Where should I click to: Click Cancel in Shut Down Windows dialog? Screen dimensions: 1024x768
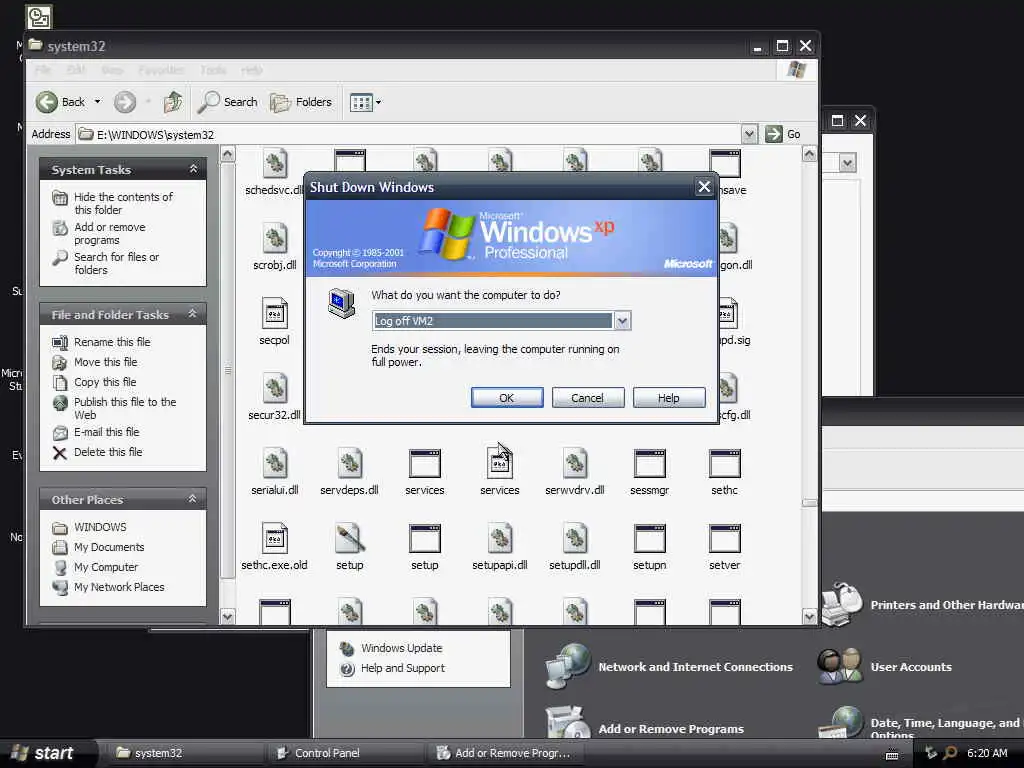click(587, 398)
